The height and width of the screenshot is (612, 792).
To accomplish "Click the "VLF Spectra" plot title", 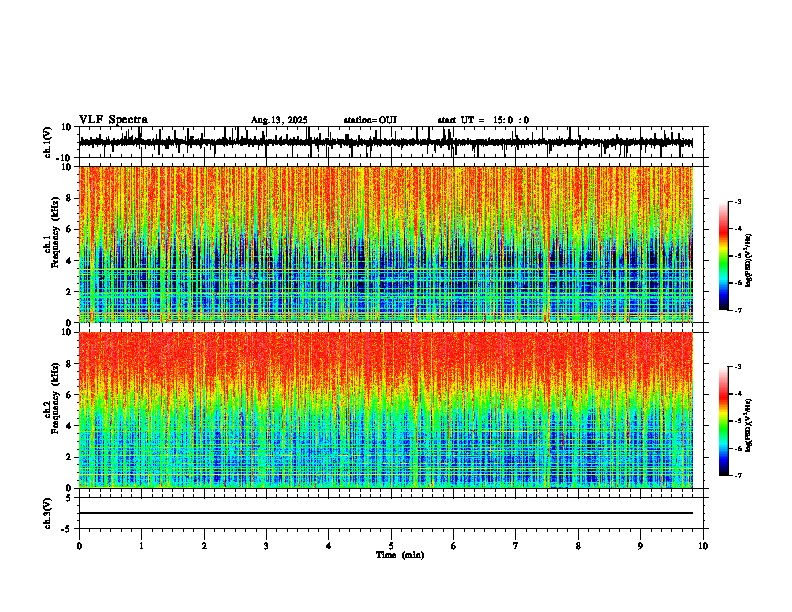I will coord(113,120).
